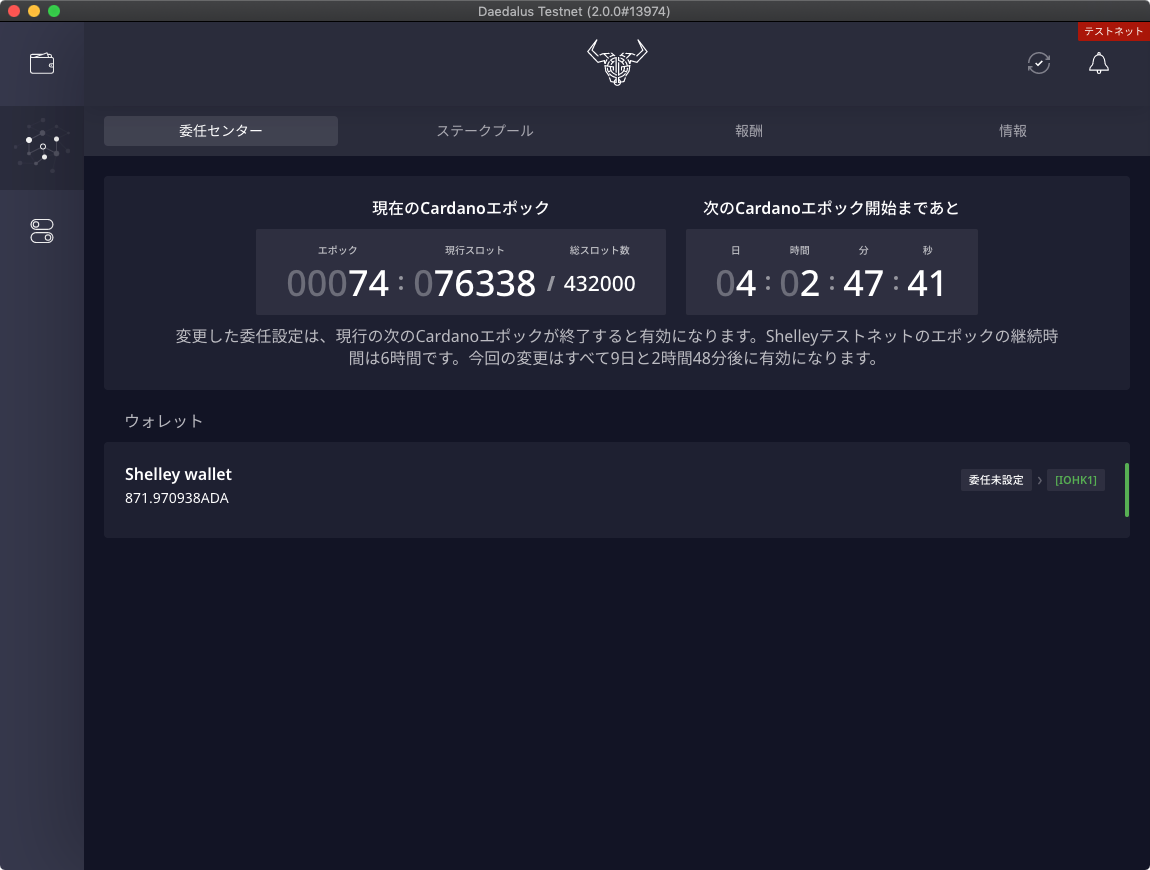
Task: Open the settings toggles sidebar icon
Action: (42, 231)
